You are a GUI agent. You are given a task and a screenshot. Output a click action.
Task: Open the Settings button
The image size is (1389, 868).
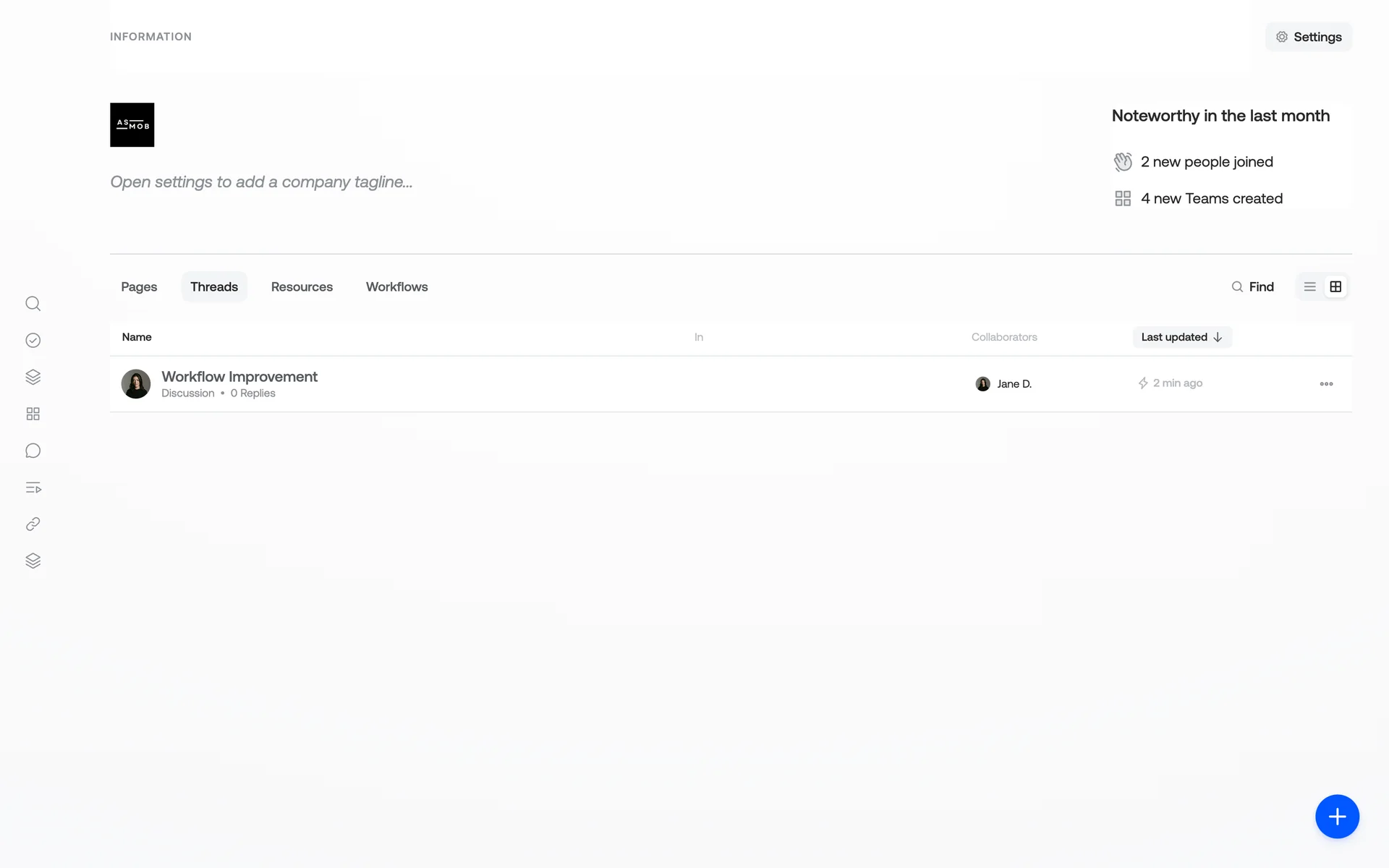1308,37
